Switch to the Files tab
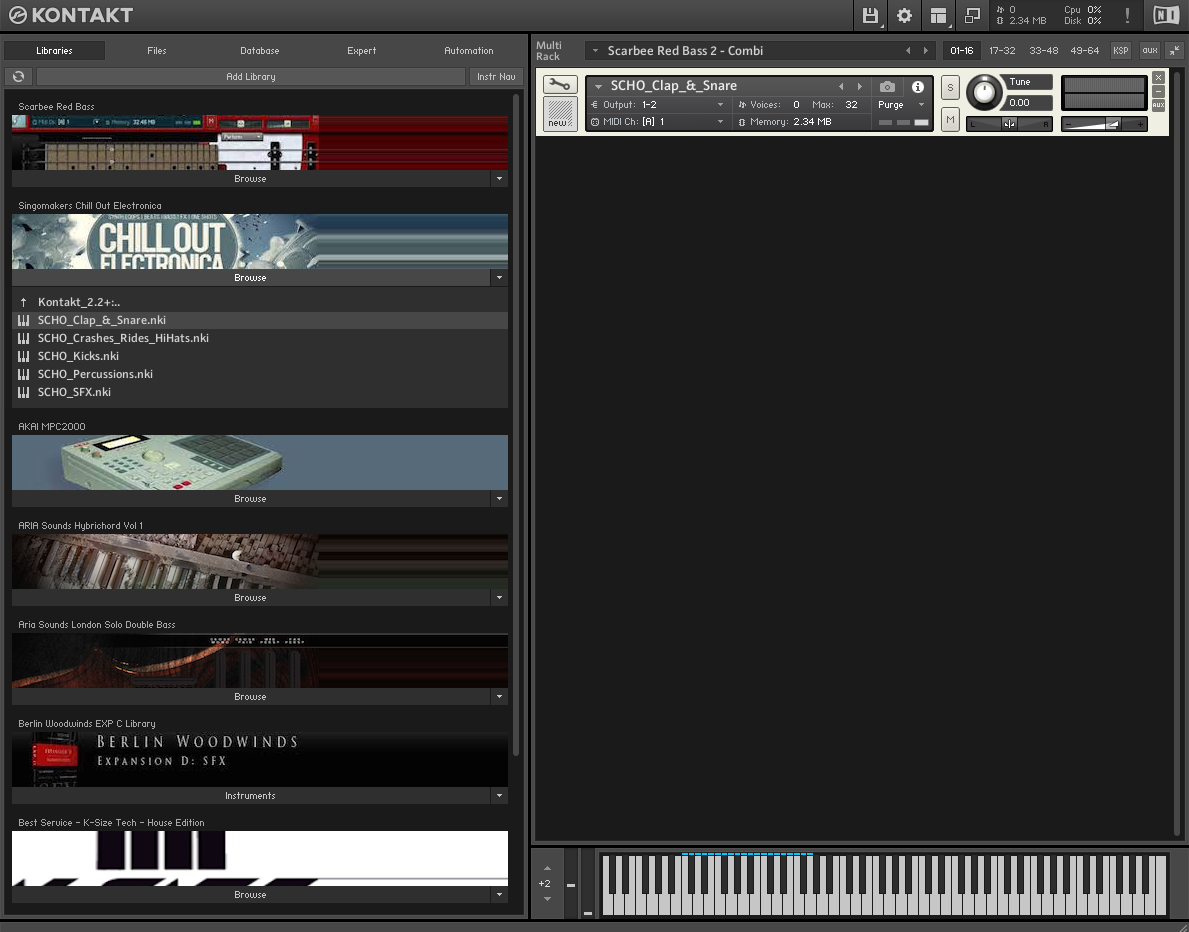1189x932 pixels. tap(157, 51)
